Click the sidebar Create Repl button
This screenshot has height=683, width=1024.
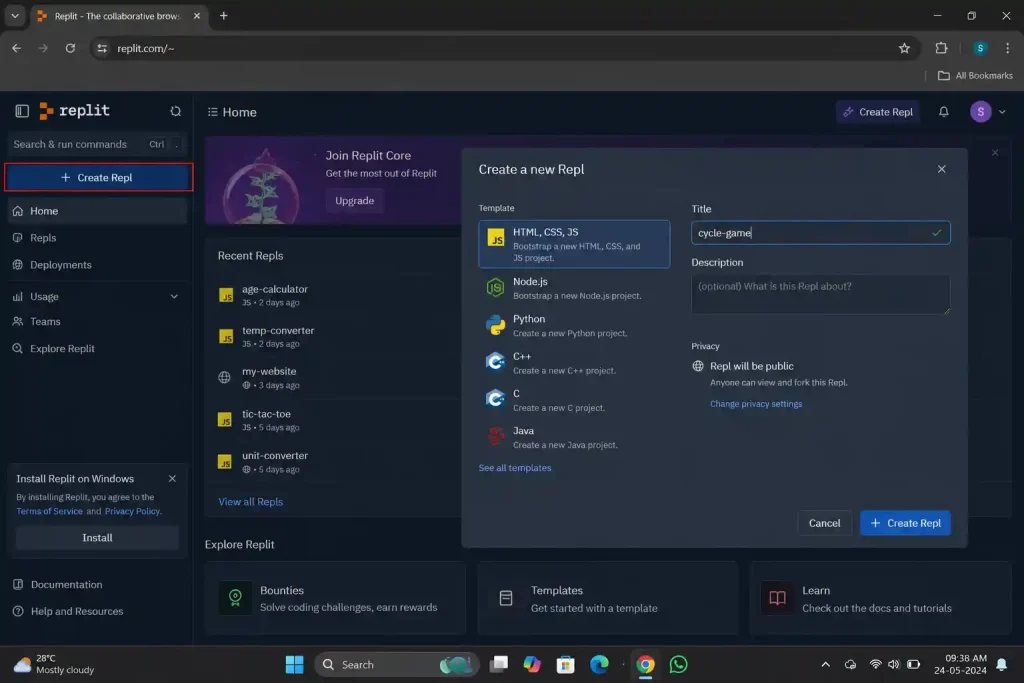[99, 177]
